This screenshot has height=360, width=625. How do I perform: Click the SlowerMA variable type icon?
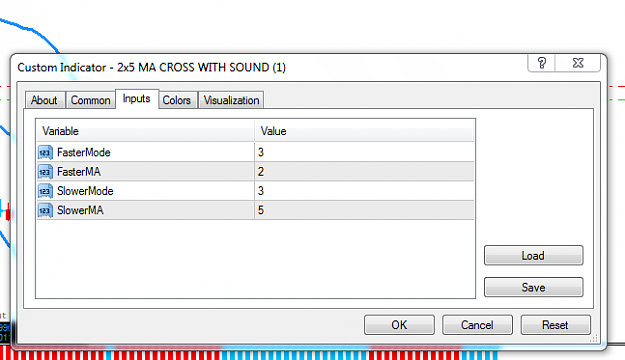click(45, 210)
